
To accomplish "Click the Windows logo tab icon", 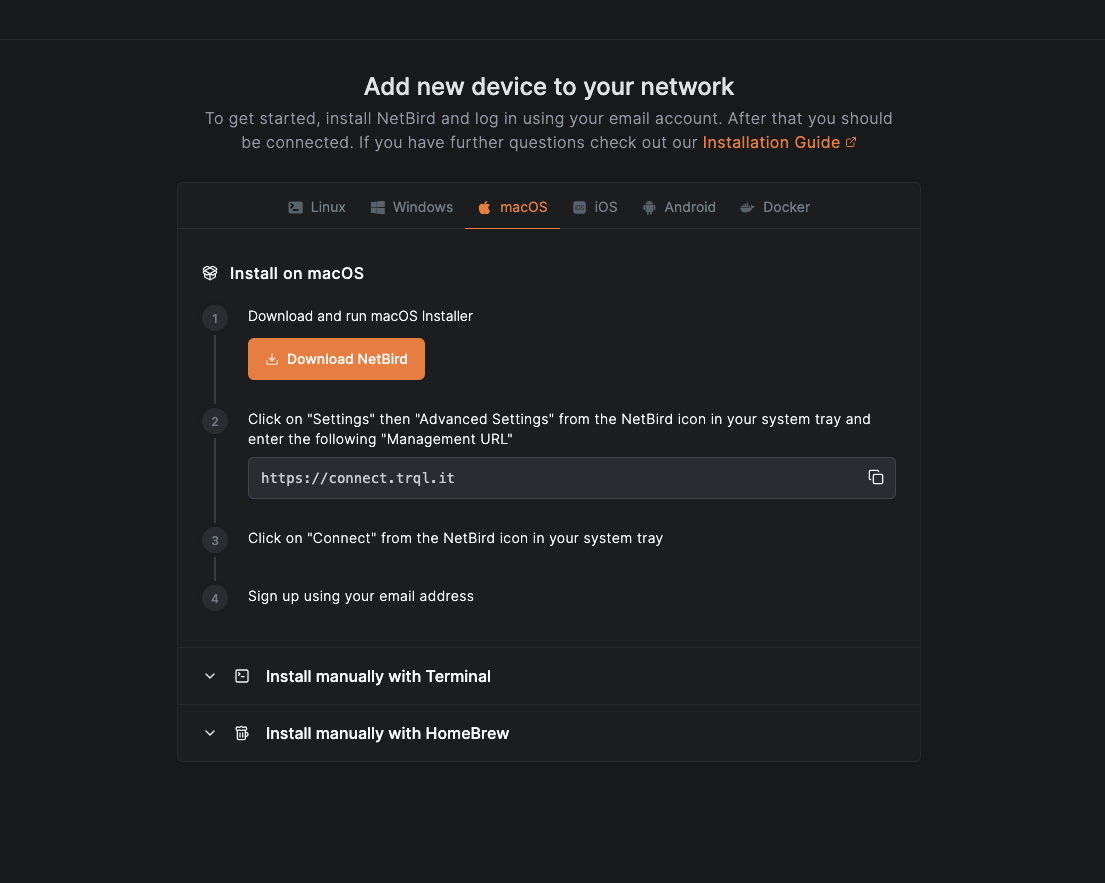I will click(378, 208).
